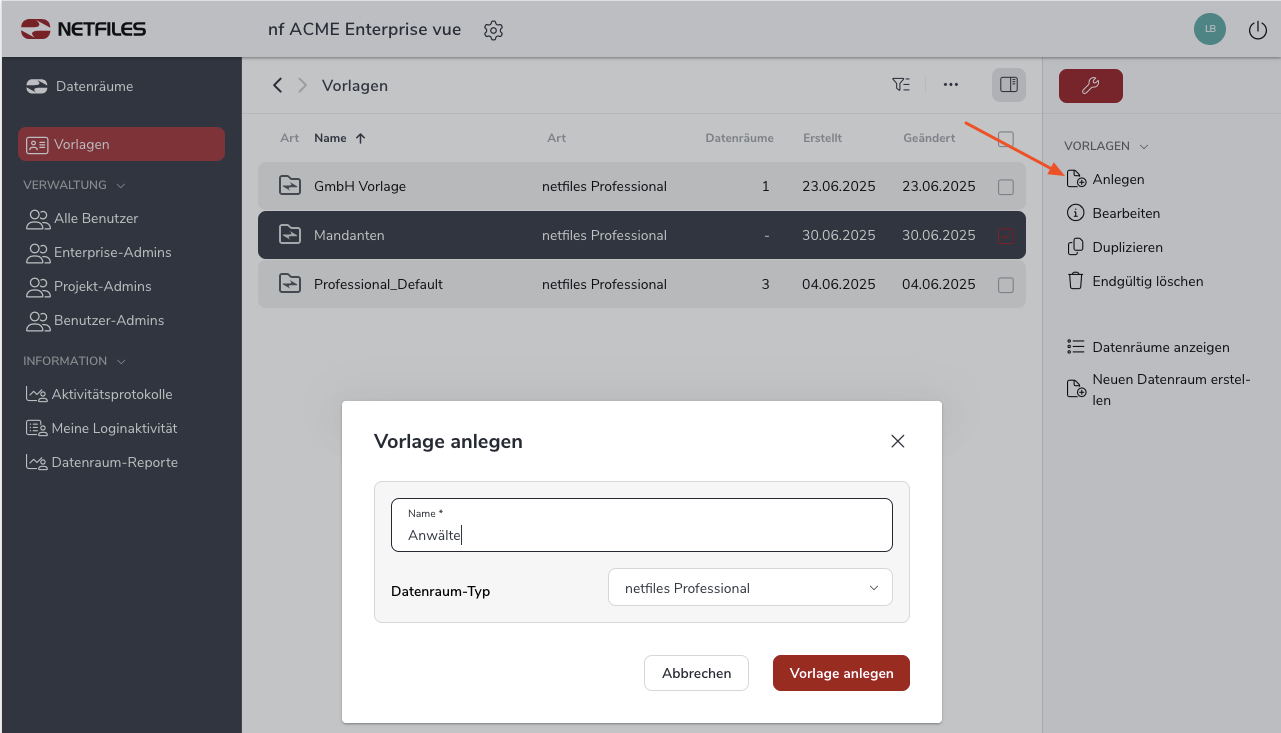Open the three-dots more options menu
Image resolution: width=1281 pixels, height=733 pixels.
pos(951,85)
